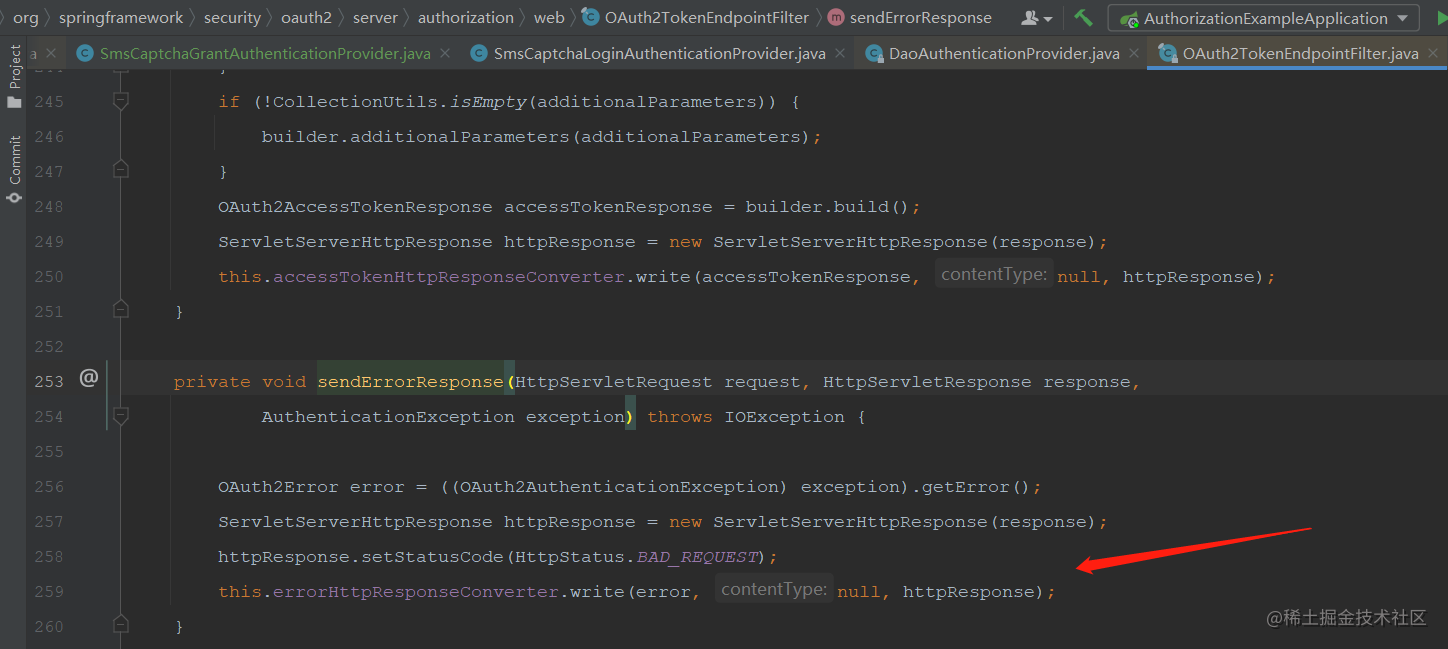1448x649 pixels.
Task: Close SmsCaptchaGrantAuthenticationProvider.java tab
Action: (x=445, y=54)
